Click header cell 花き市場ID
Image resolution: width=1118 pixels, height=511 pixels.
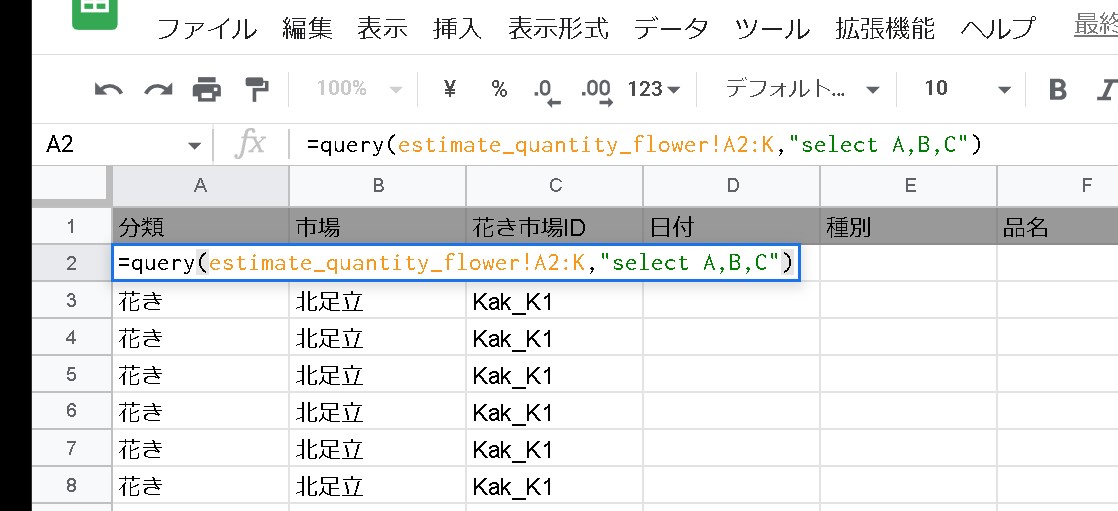(555, 227)
